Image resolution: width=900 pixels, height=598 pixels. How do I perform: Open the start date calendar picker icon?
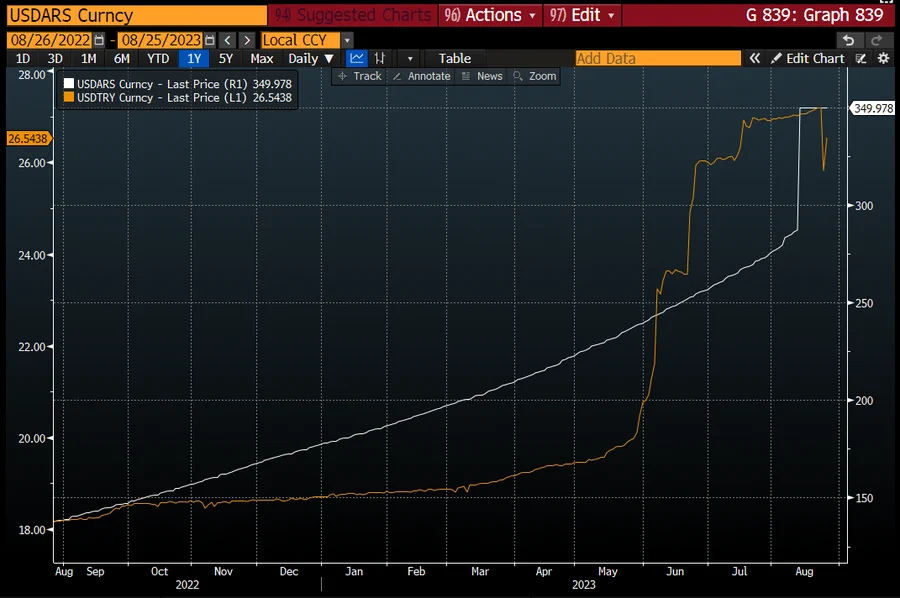tap(99, 40)
